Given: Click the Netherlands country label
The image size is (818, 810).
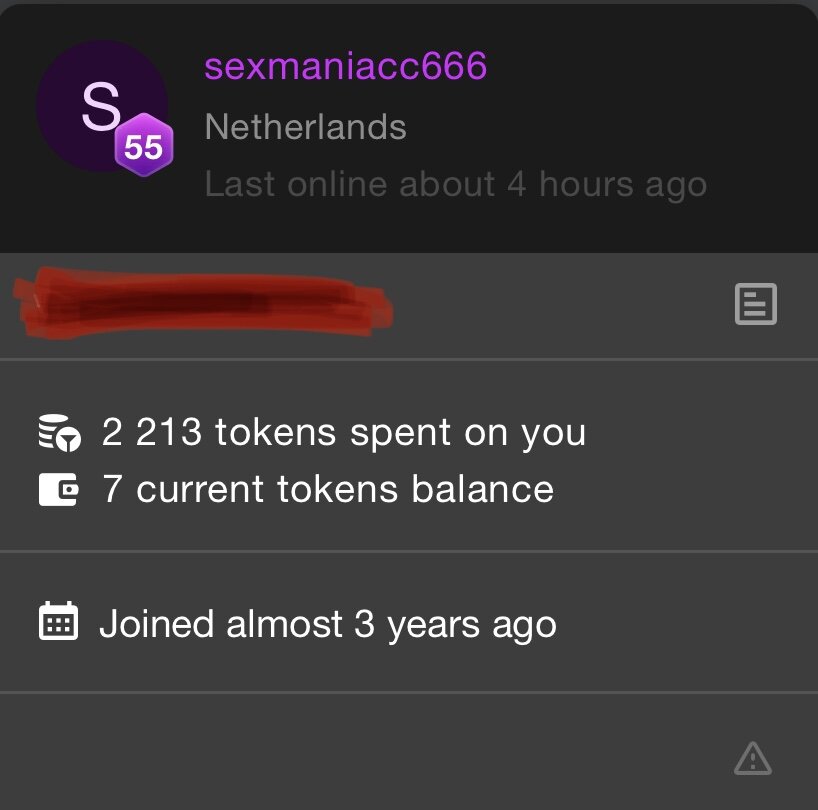Looking at the screenshot, I should (x=305, y=127).
